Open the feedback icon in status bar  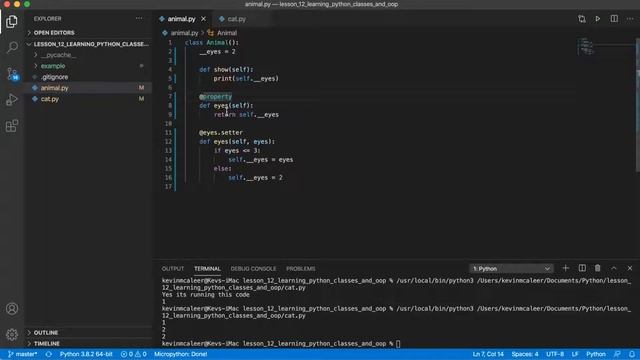[617, 354]
